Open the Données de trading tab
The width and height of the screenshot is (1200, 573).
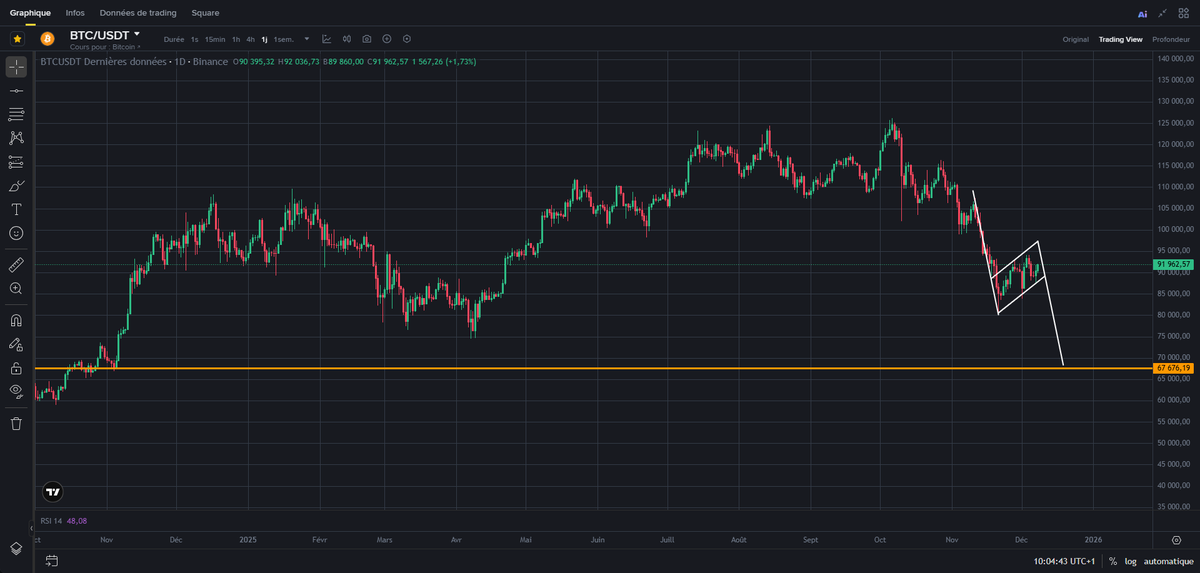coord(138,13)
